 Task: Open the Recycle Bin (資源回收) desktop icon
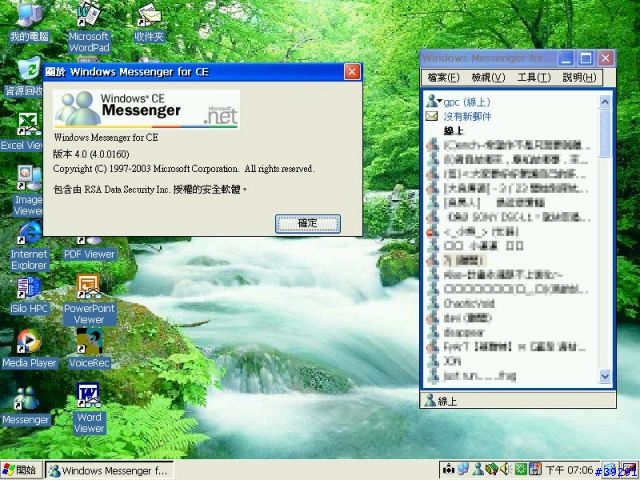[24, 78]
